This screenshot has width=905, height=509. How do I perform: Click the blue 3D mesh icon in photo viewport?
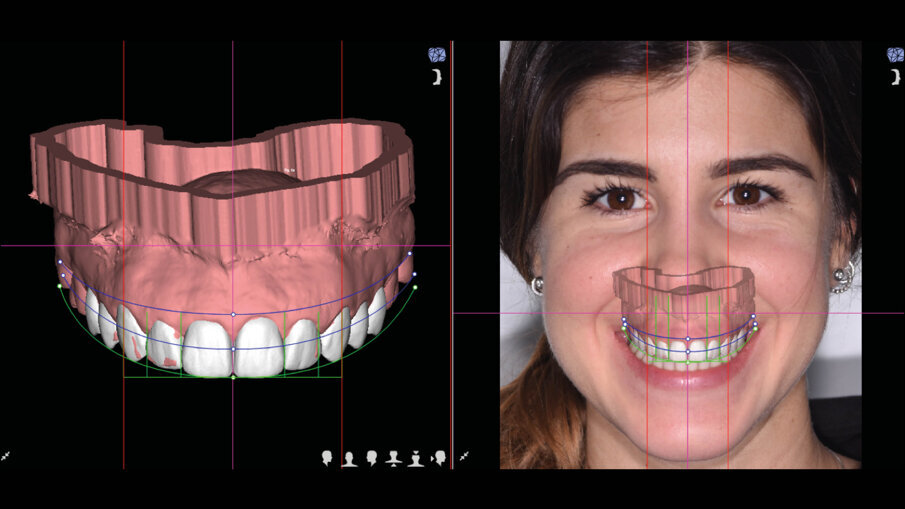894,55
